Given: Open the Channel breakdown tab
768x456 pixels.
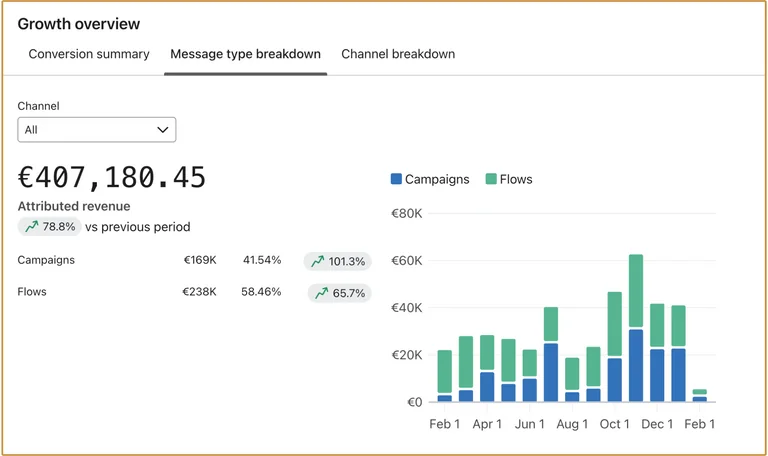Looking at the screenshot, I should 398,54.
